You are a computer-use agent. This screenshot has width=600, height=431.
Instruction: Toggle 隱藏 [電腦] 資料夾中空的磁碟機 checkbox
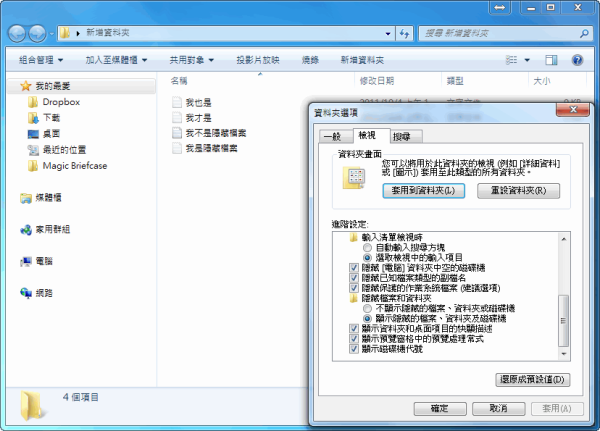click(354, 268)
